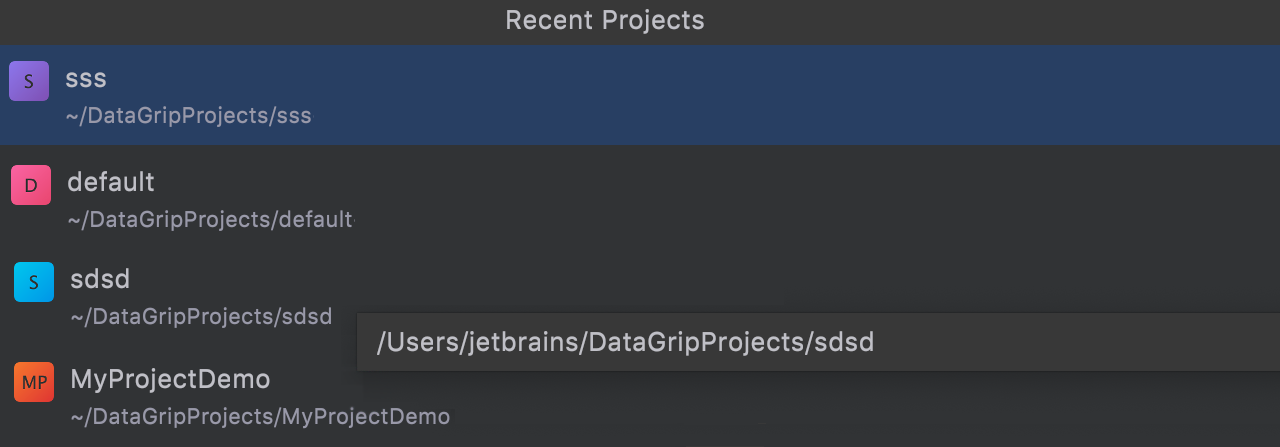The width and height of the screenshot is (1280, 447).
Task: Open the sss project by its name
Action: point(86,79)
